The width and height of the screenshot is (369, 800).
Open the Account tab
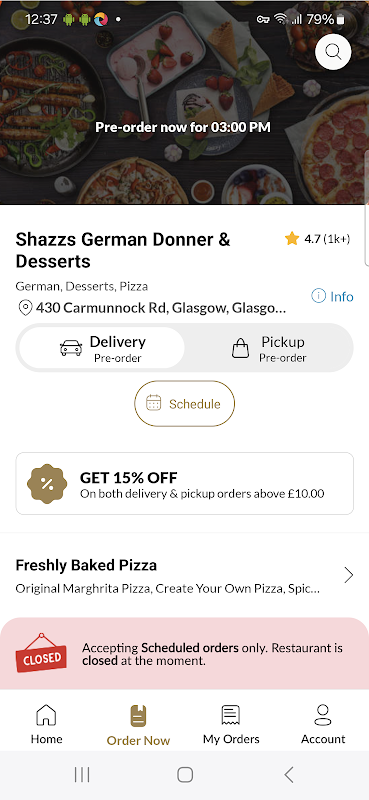click(323, 725)
